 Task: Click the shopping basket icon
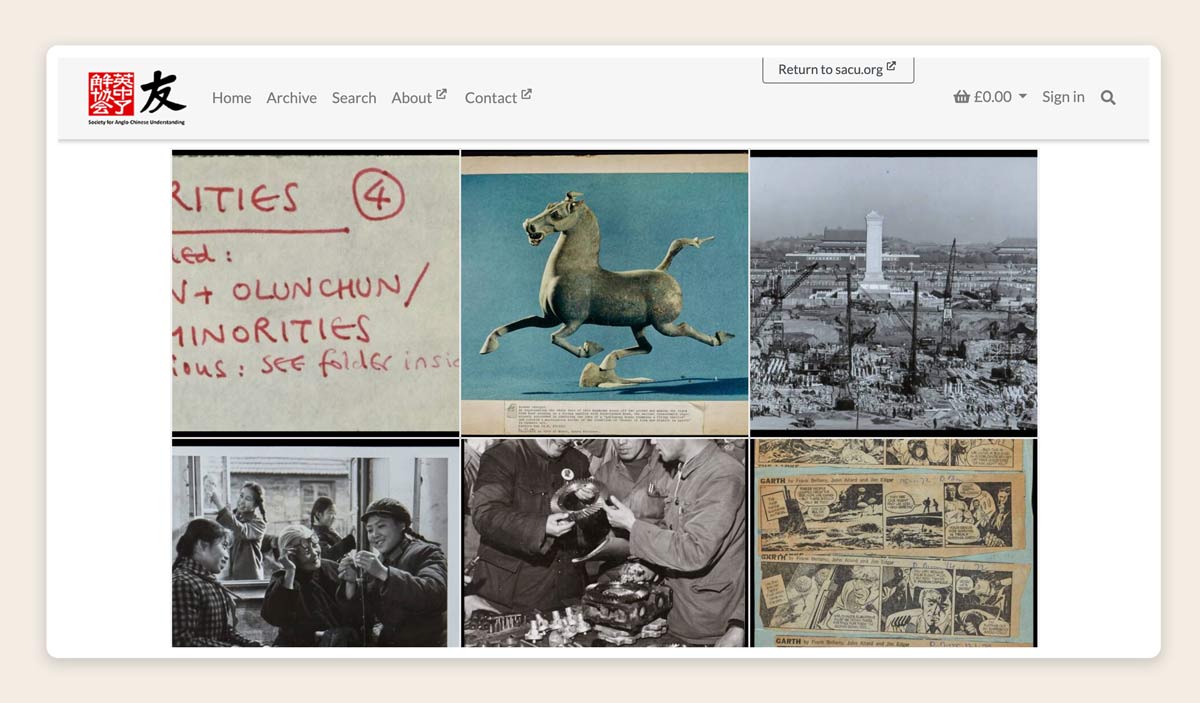(962, 97)
